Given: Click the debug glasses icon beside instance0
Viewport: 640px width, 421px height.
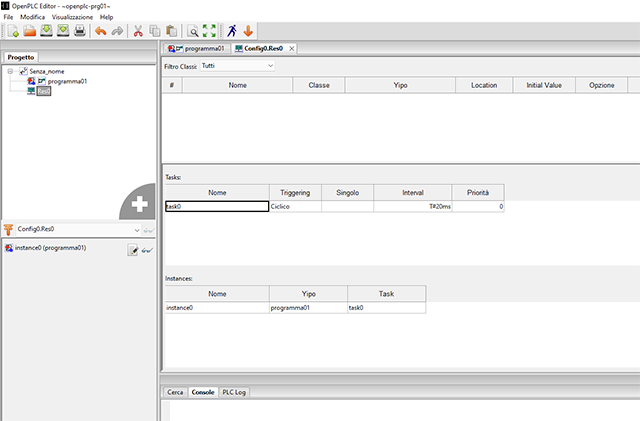Looking at the screenshot, I should point(147,250).
